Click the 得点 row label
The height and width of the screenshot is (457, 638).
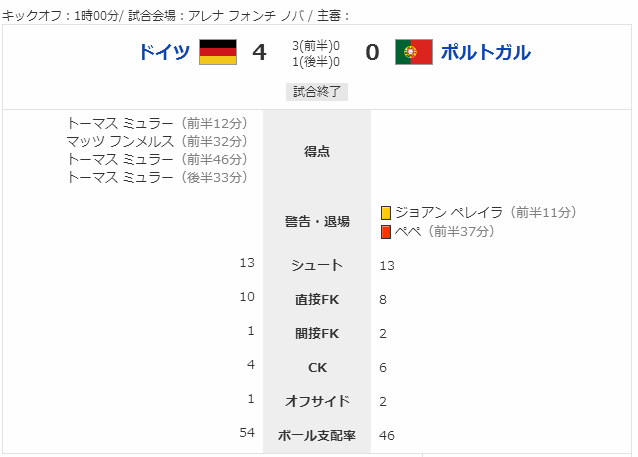317,151
